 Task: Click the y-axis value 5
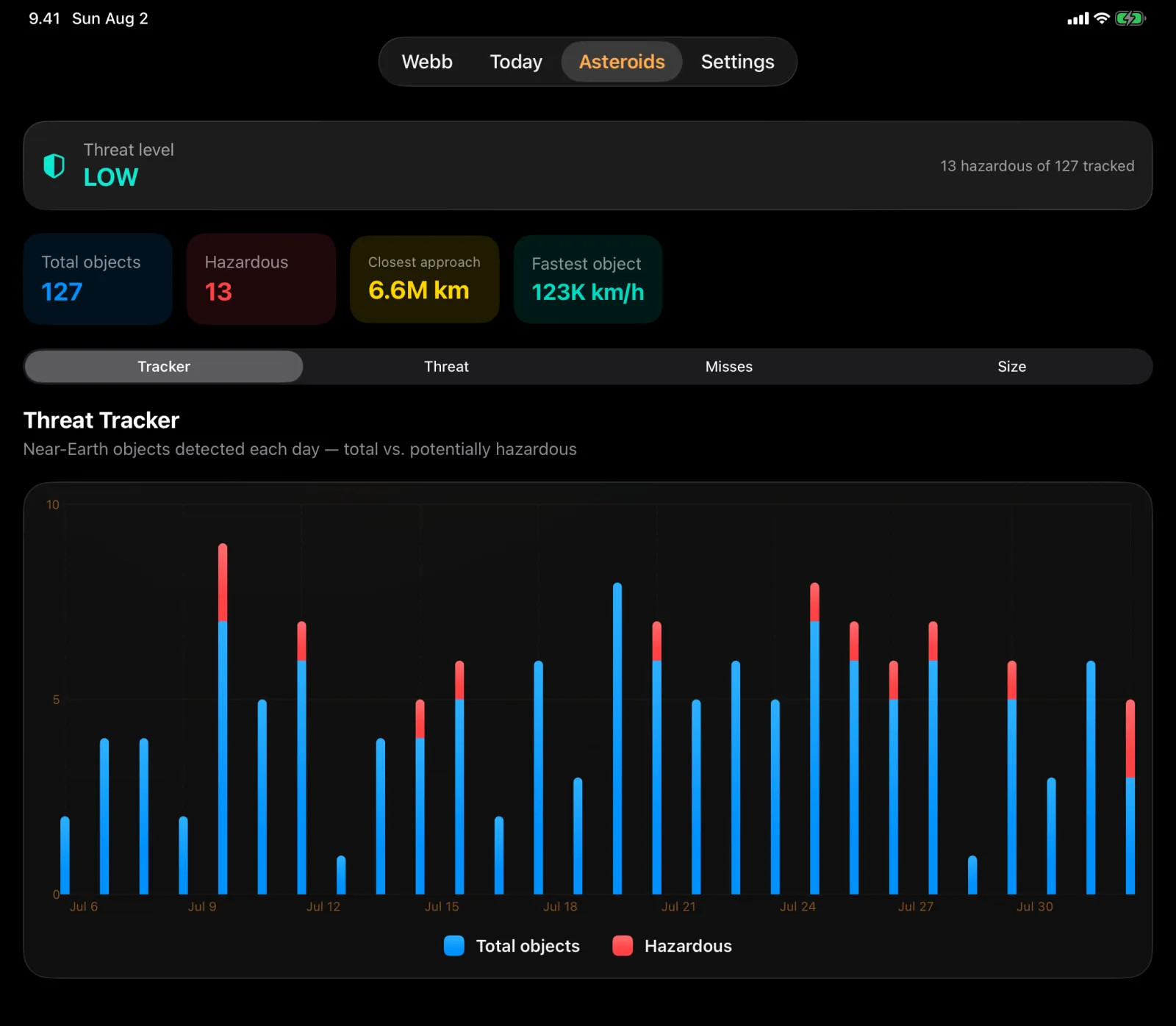56,700
